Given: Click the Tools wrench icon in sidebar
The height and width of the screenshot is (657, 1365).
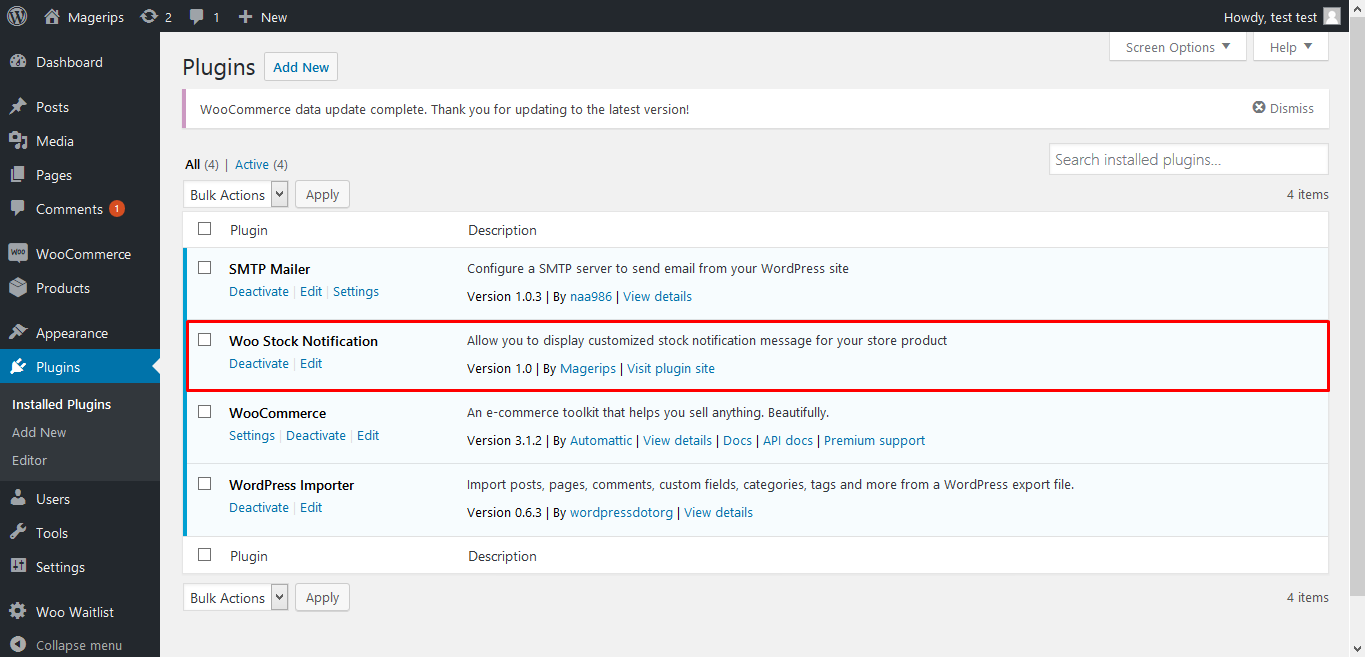Looking at the screenshot, I should (x=18, y=533).
